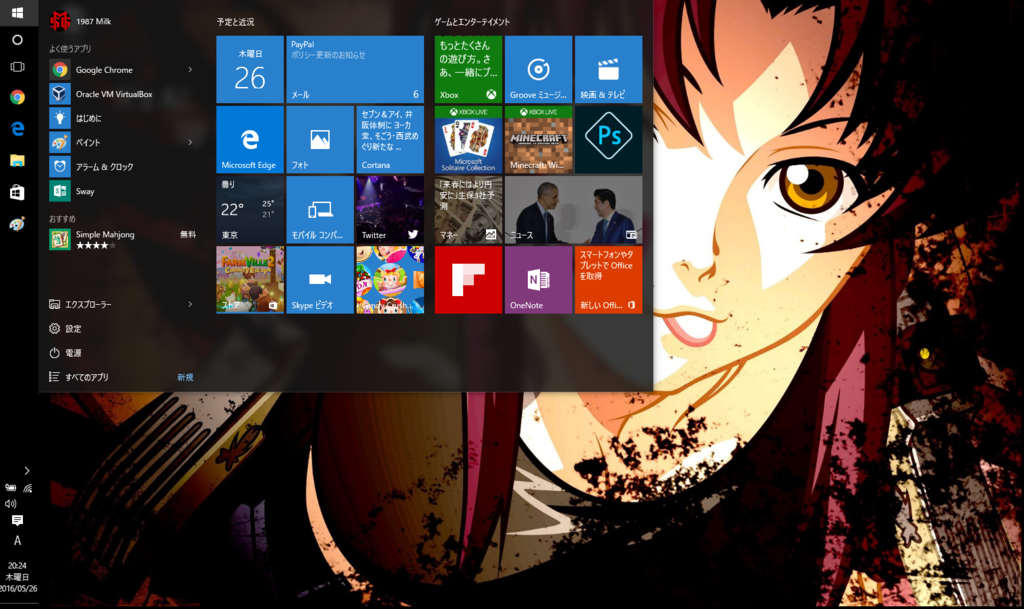Viewport: 1024px width, 609px height.
Task: Open the Skype ビデオ tile
Action: tap(320, 280)
